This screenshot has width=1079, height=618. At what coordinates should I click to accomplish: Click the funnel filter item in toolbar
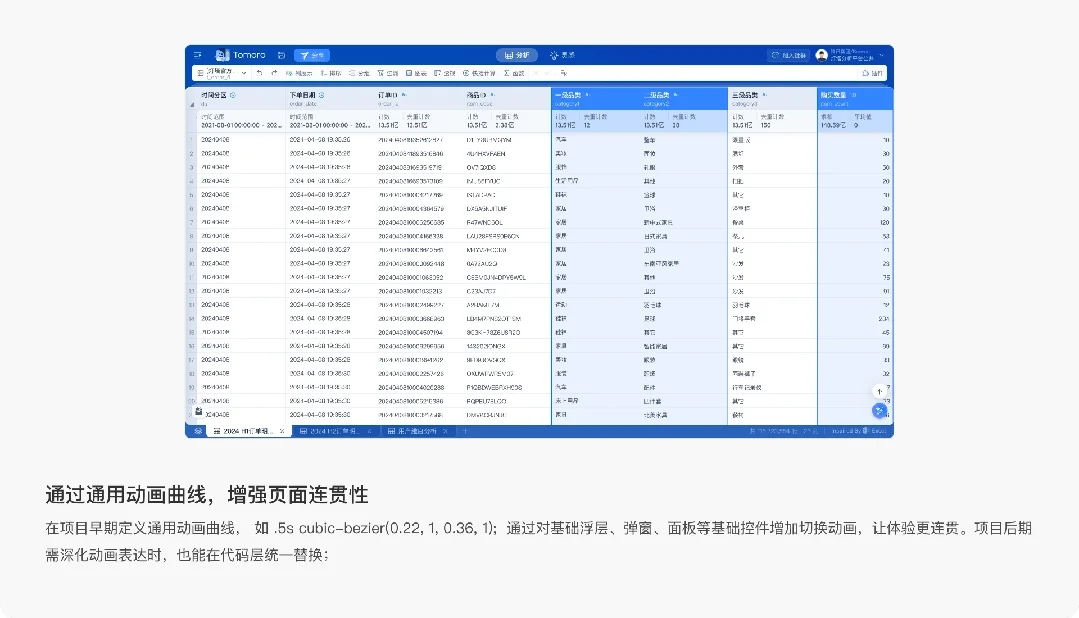pyautogui.click(x=388, y=73)
